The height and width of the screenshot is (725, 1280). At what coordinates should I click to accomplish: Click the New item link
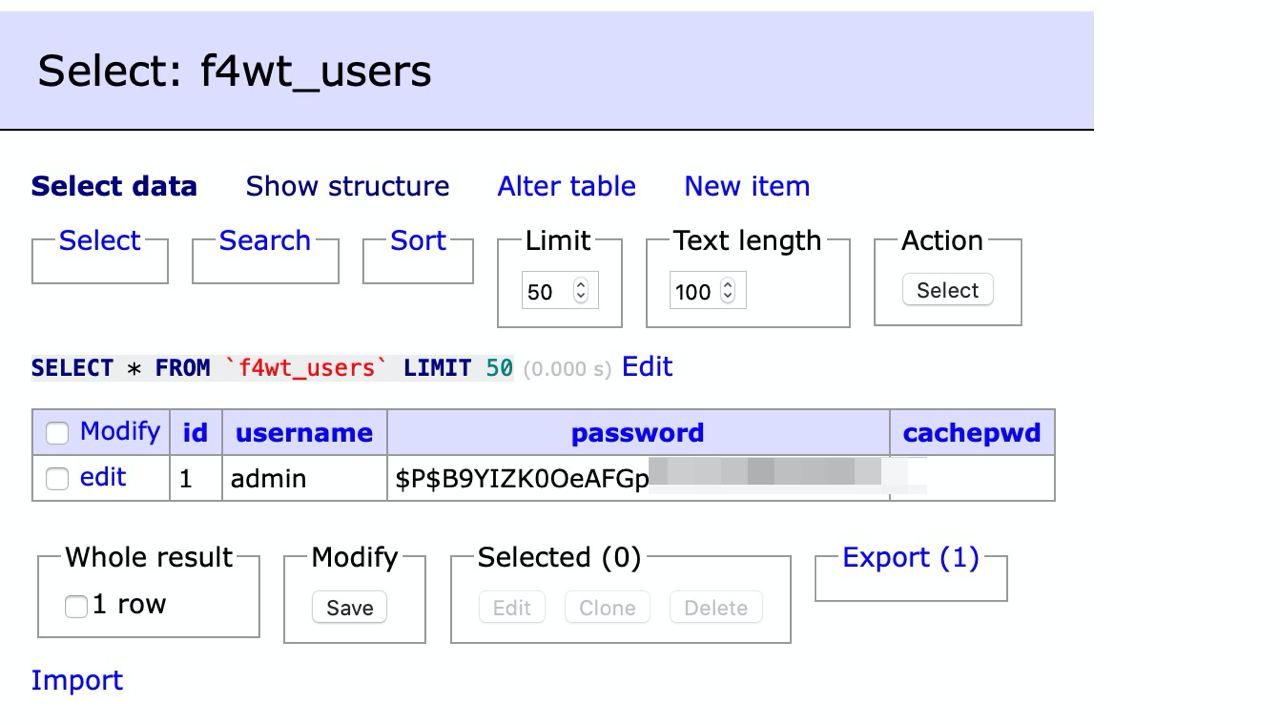(746, 187)
